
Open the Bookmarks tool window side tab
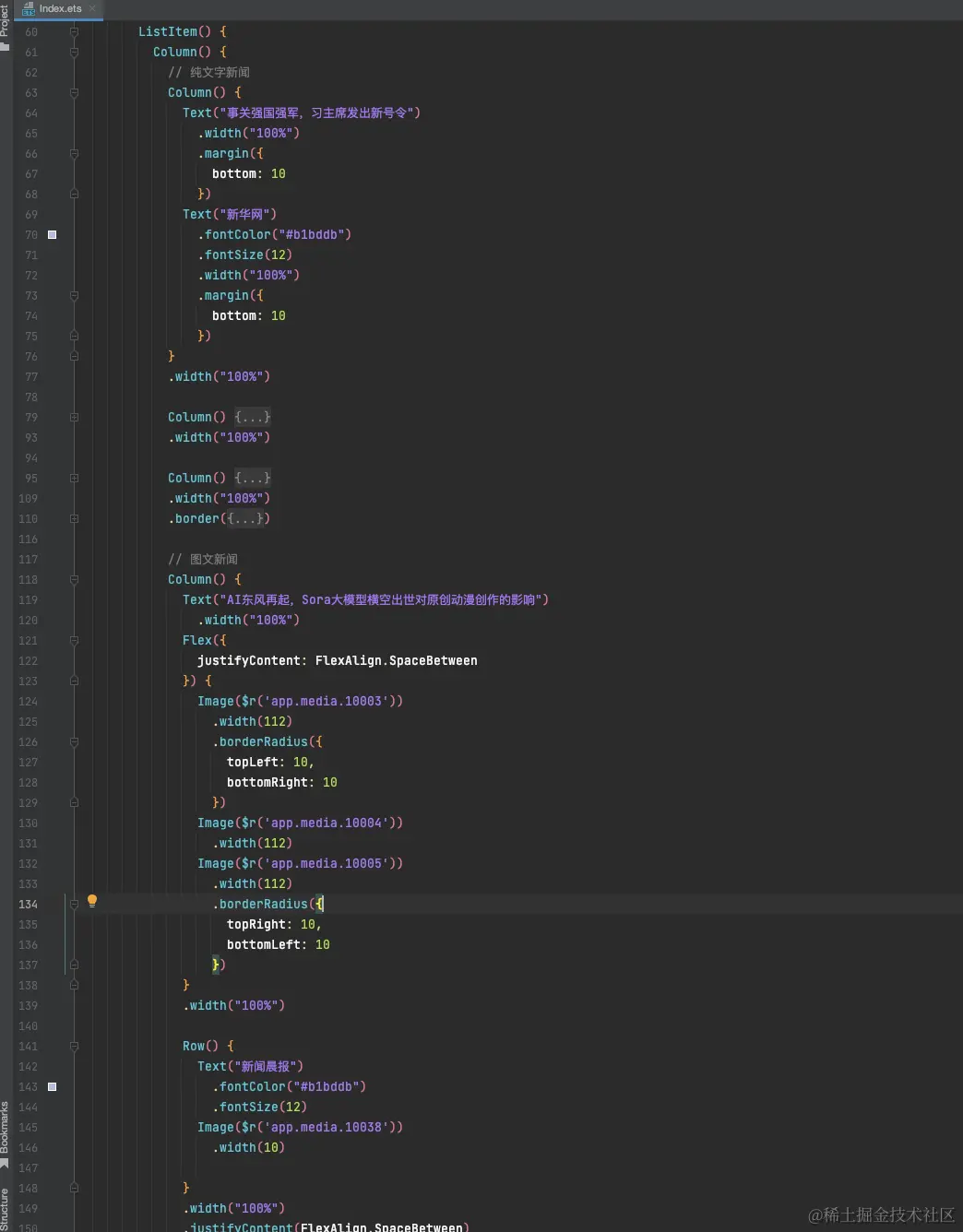click(5, 1134)
